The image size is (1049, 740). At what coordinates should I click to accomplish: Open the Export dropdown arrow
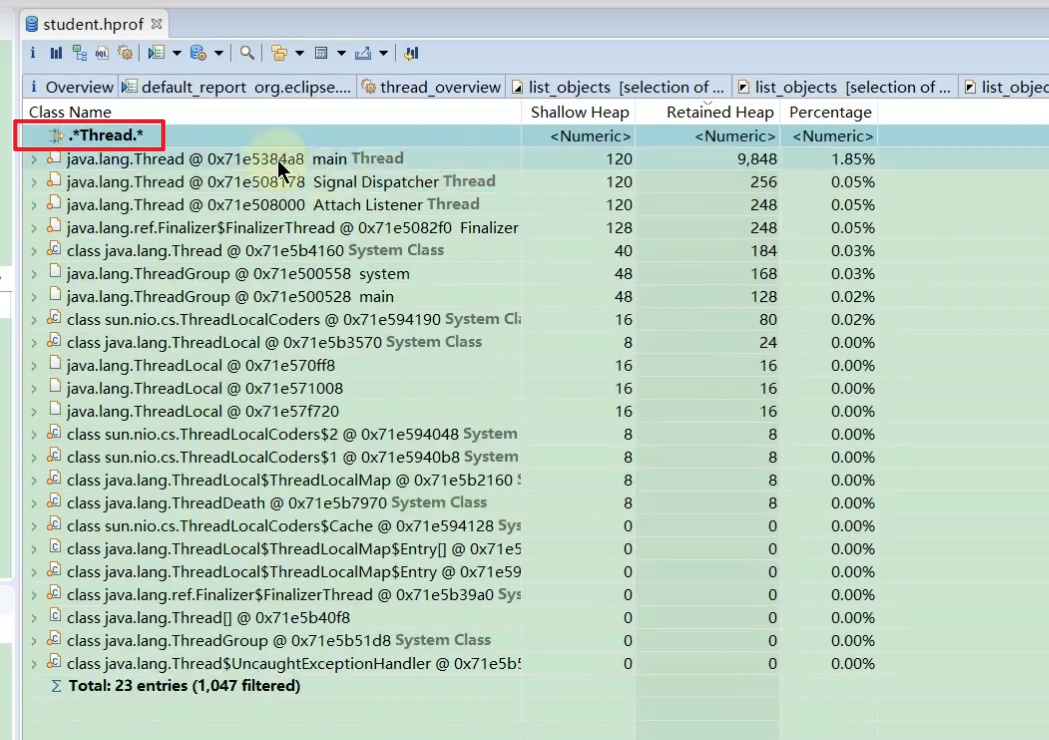(383, 53)
